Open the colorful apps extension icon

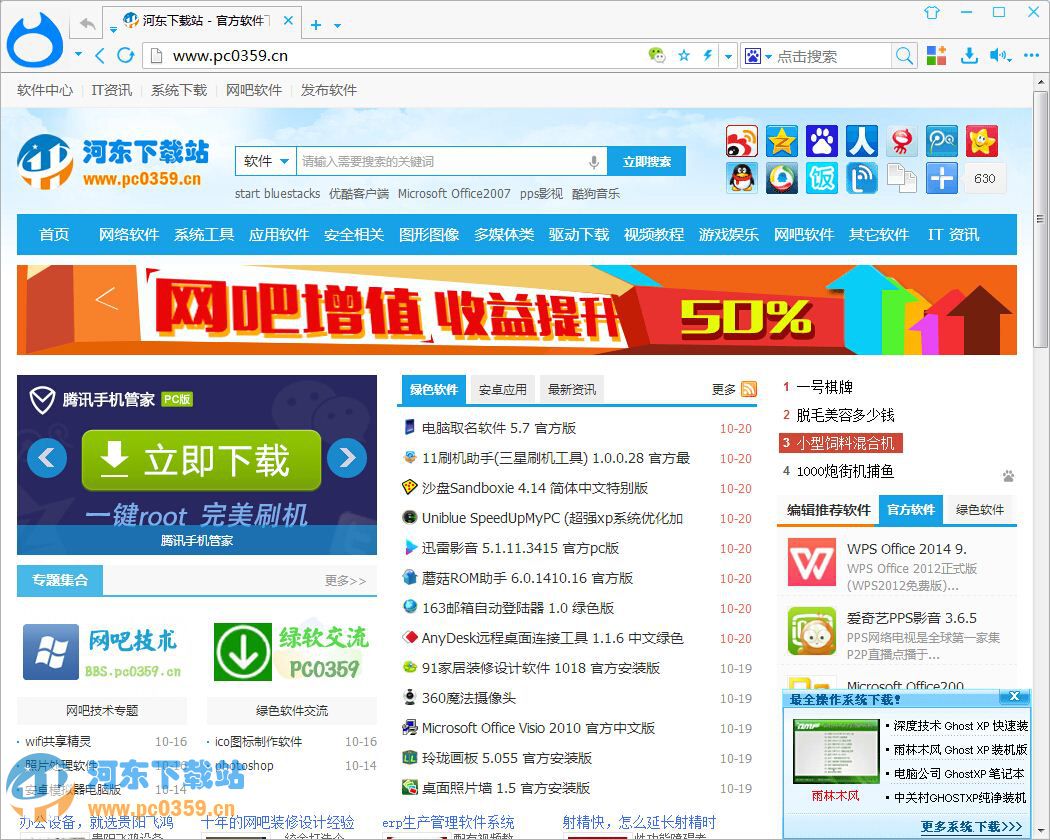[x=936, y=56]
